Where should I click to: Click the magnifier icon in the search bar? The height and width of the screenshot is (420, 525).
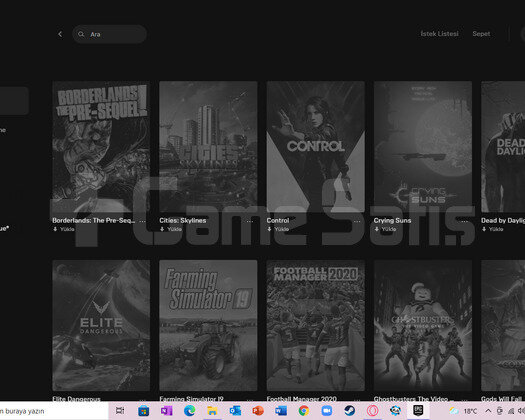[81, 34]
